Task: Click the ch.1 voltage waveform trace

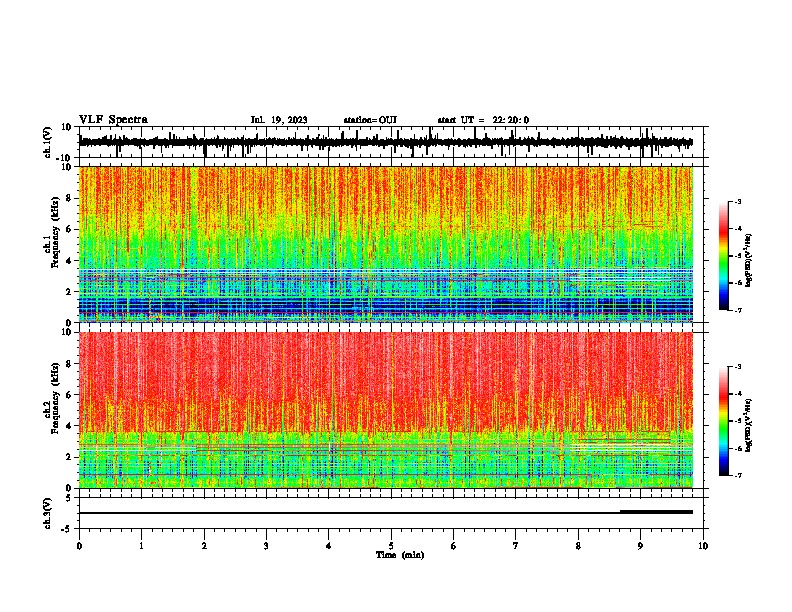Action: [385, 142]
